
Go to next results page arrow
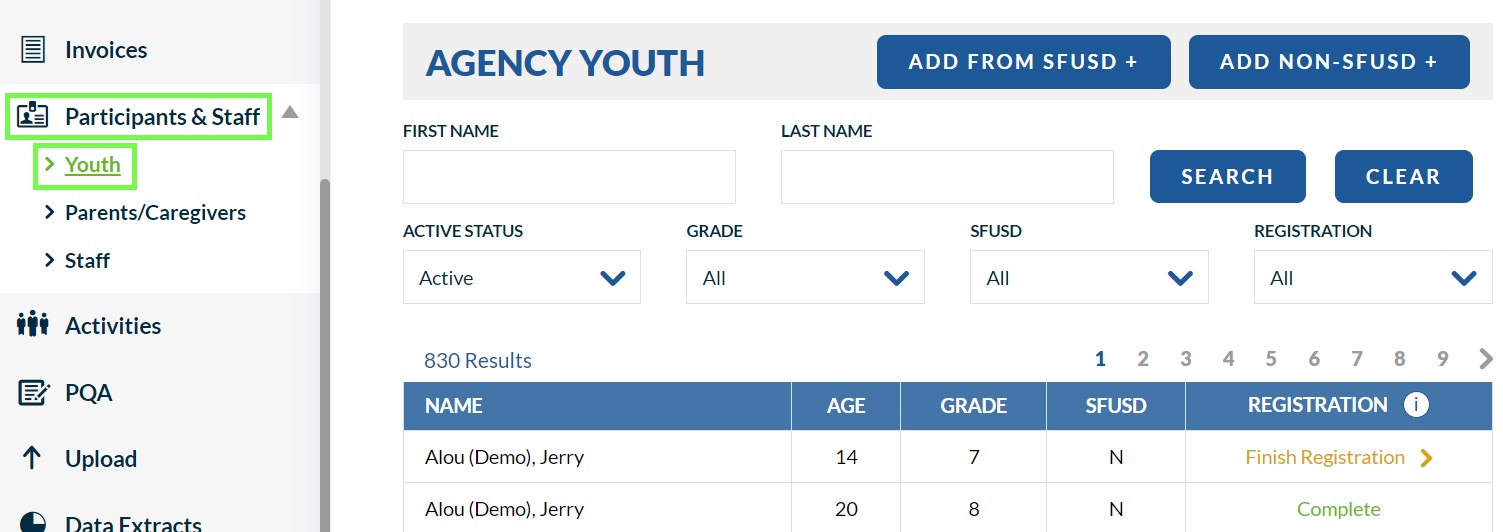[x=1485, y=359]
